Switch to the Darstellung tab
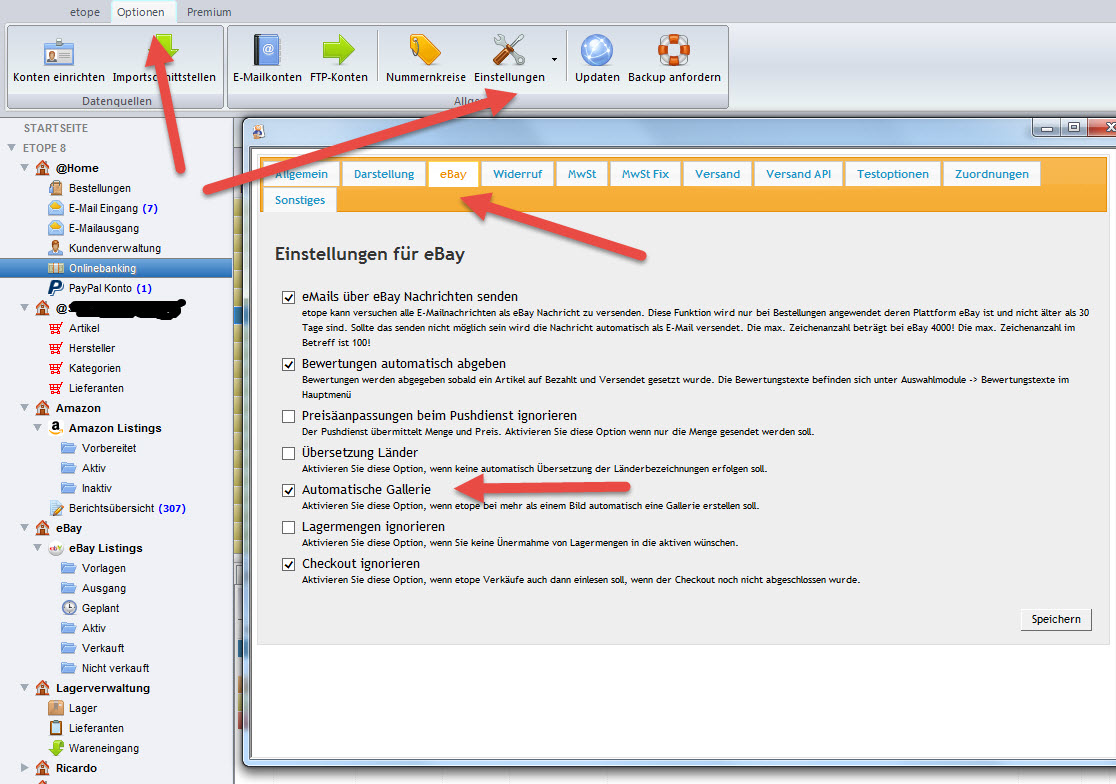 tap(384, 174)
